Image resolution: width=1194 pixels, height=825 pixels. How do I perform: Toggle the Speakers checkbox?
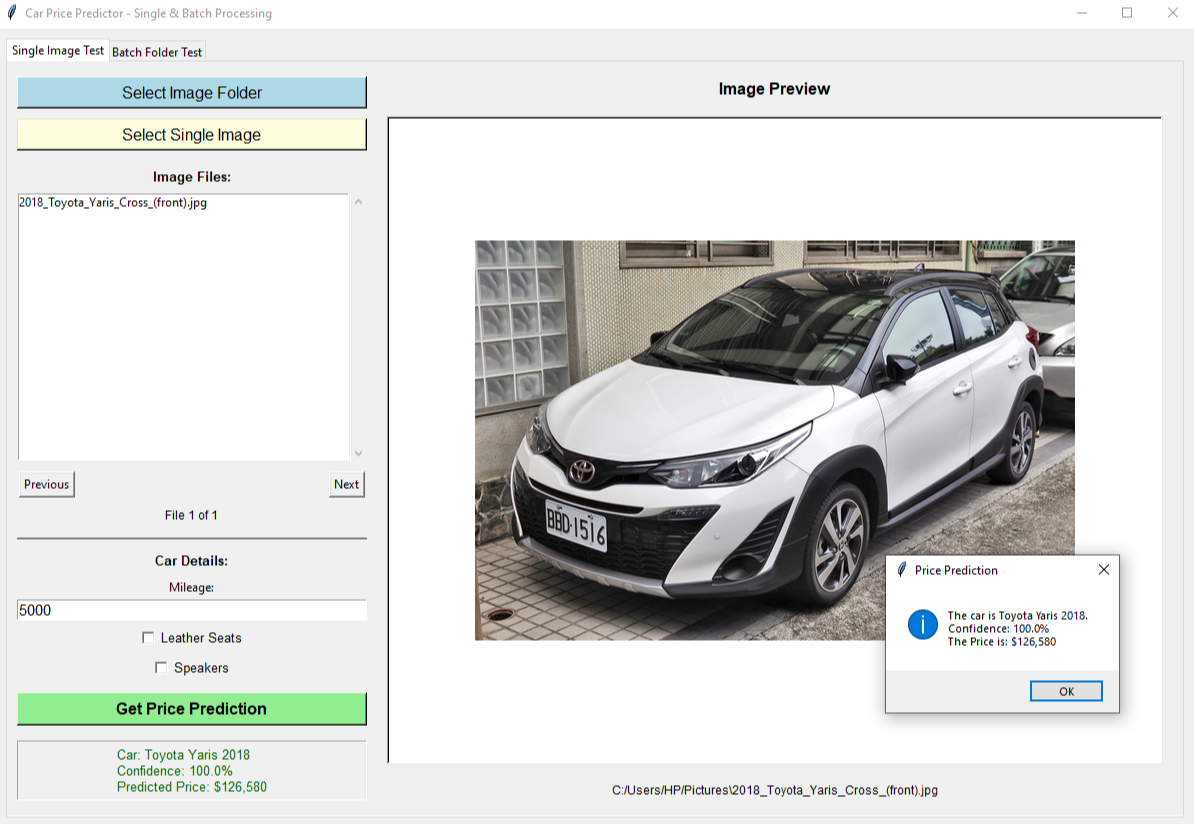[161, 668]
